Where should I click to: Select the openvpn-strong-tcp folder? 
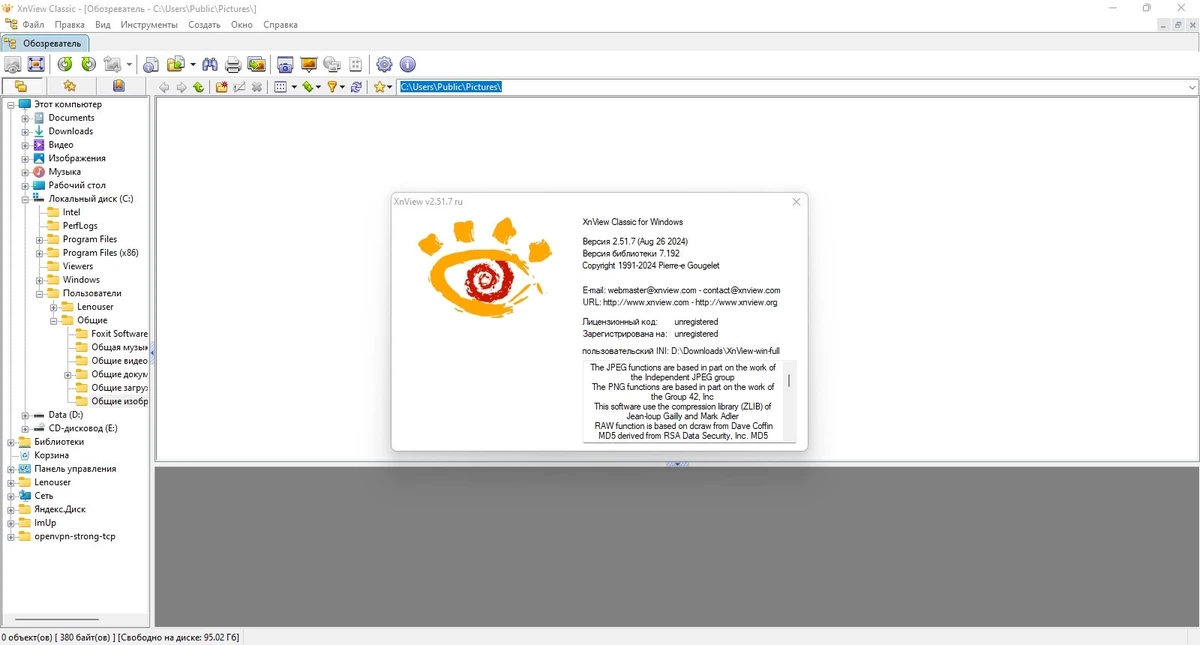75,536
